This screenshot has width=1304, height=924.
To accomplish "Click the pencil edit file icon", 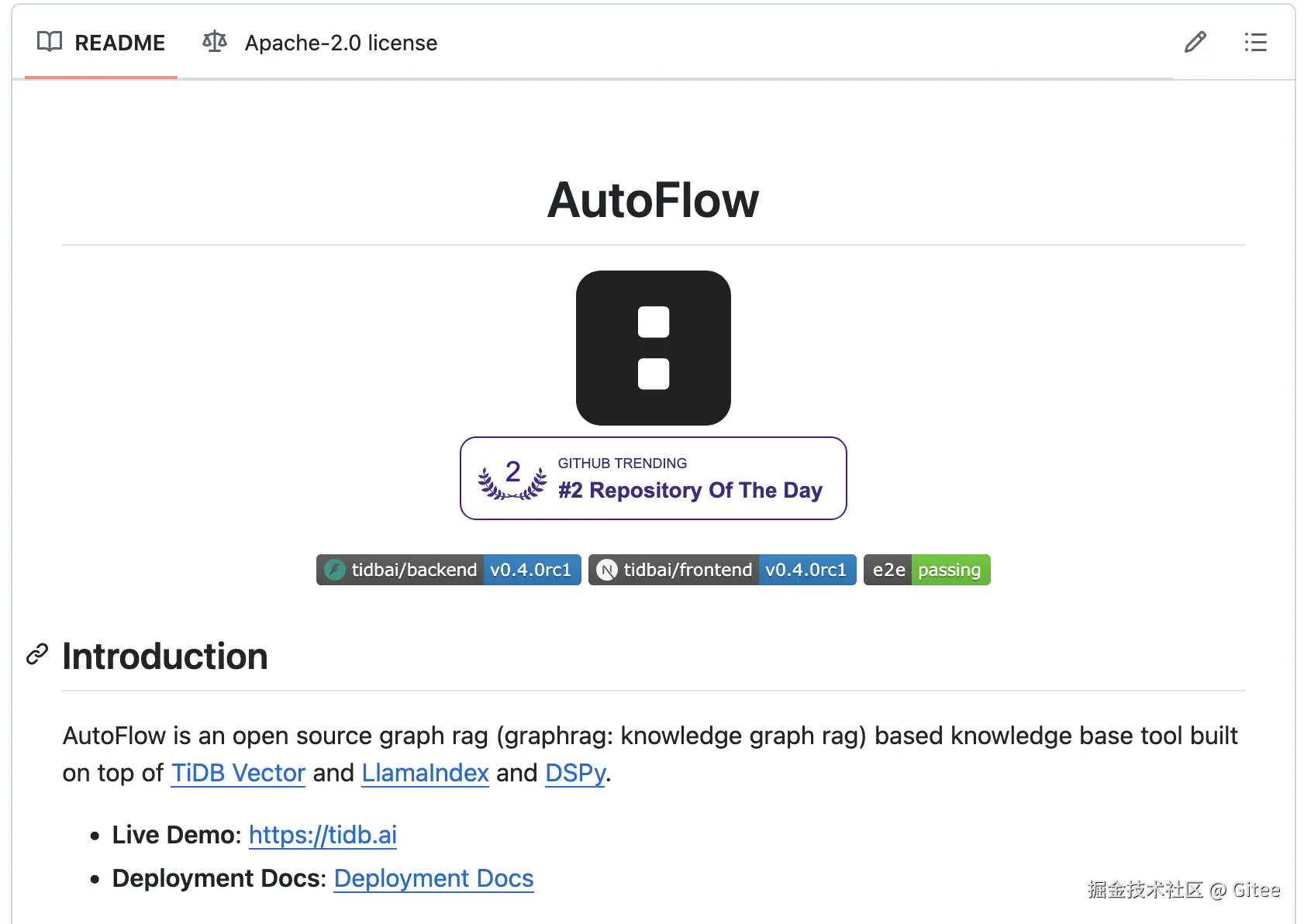I will click(1195, 42).
